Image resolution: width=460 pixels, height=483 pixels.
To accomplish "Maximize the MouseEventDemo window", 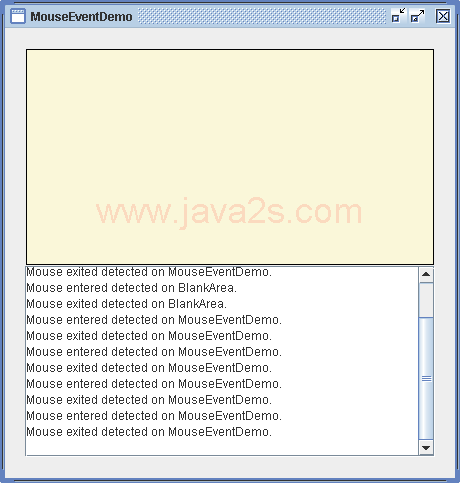I will (x=417, y=16).
